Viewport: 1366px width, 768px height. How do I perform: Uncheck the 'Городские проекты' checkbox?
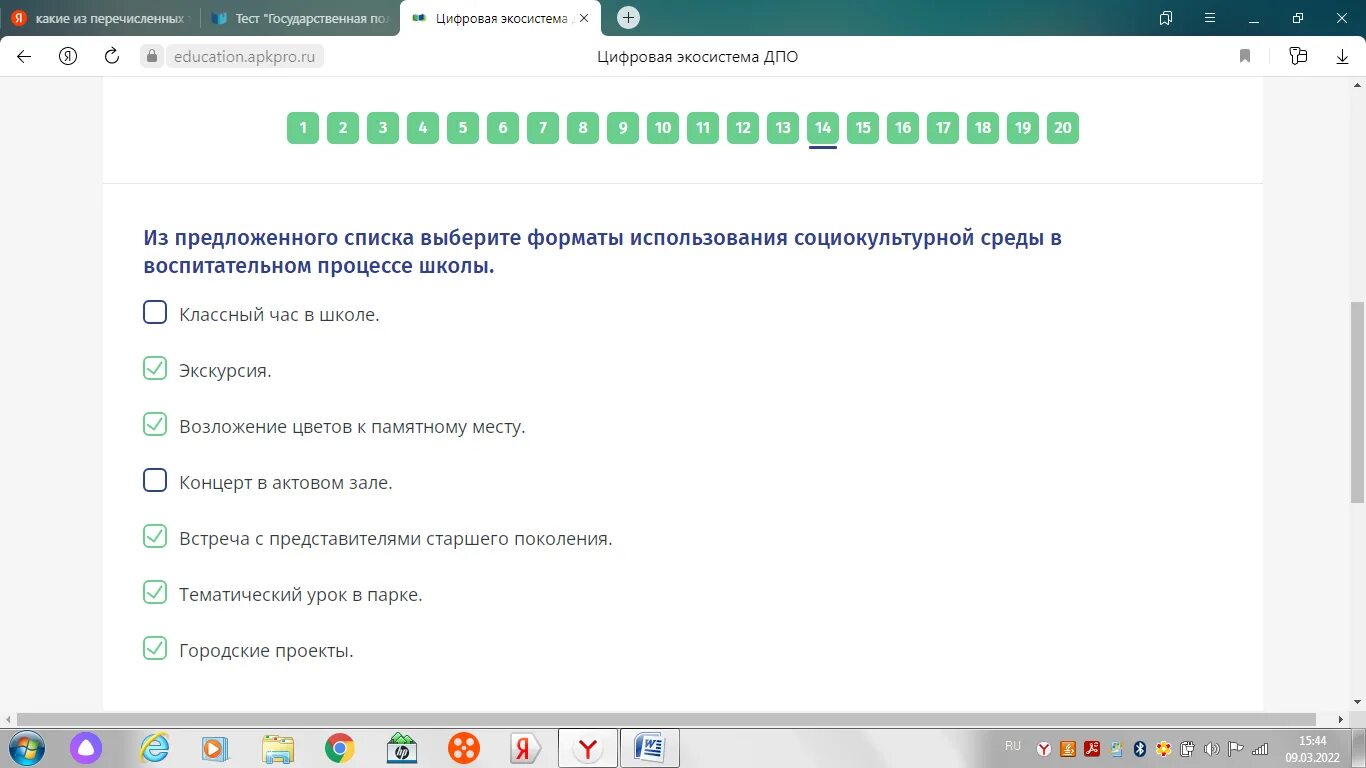click(x=155, y=649)
